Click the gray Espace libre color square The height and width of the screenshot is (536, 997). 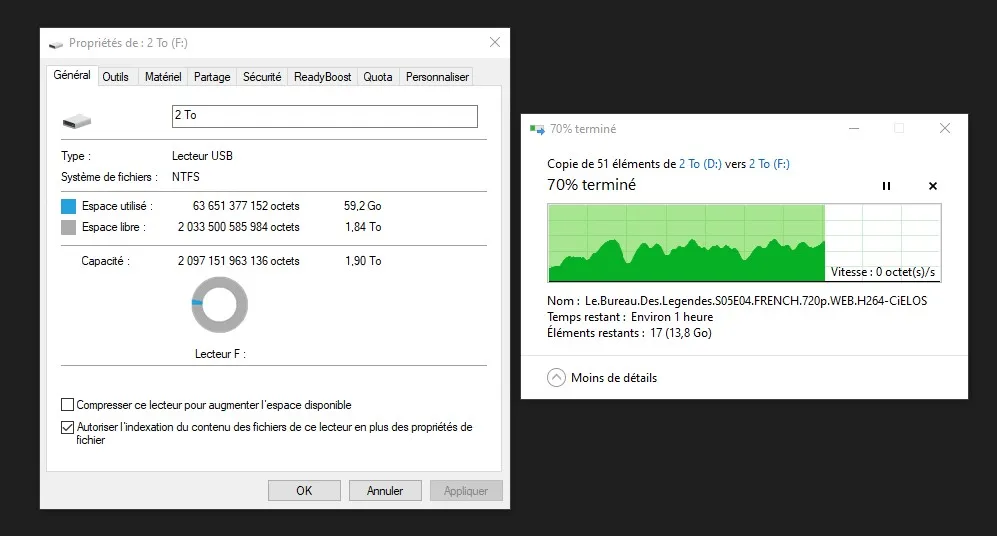[69, 227]
